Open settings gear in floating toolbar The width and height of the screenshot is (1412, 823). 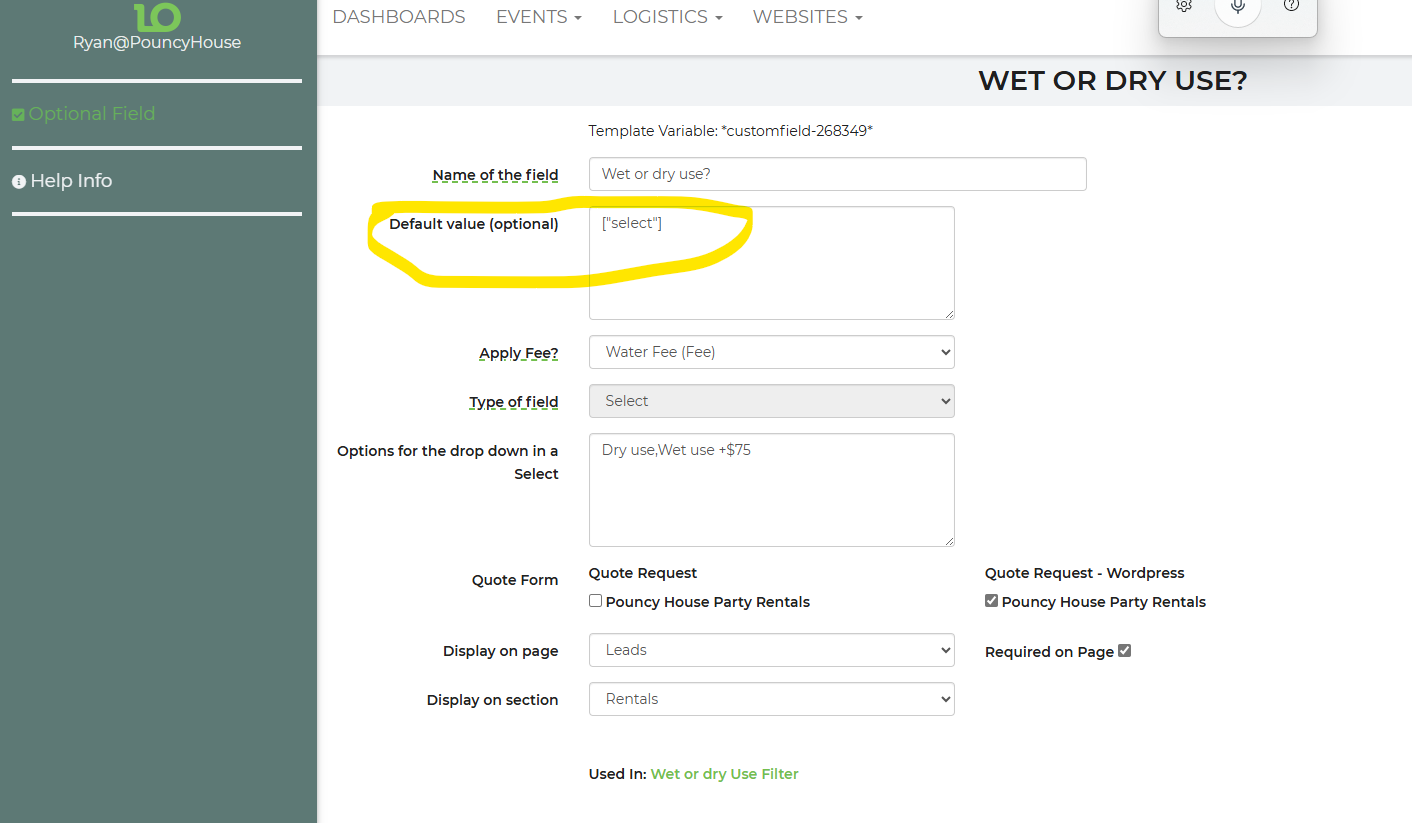[x=1184, y=7]
